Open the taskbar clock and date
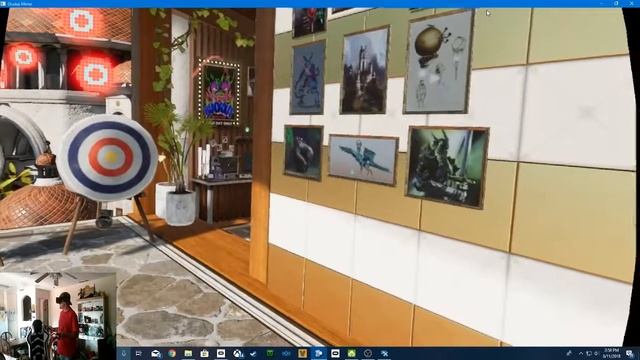 click(x=612, y=353)
